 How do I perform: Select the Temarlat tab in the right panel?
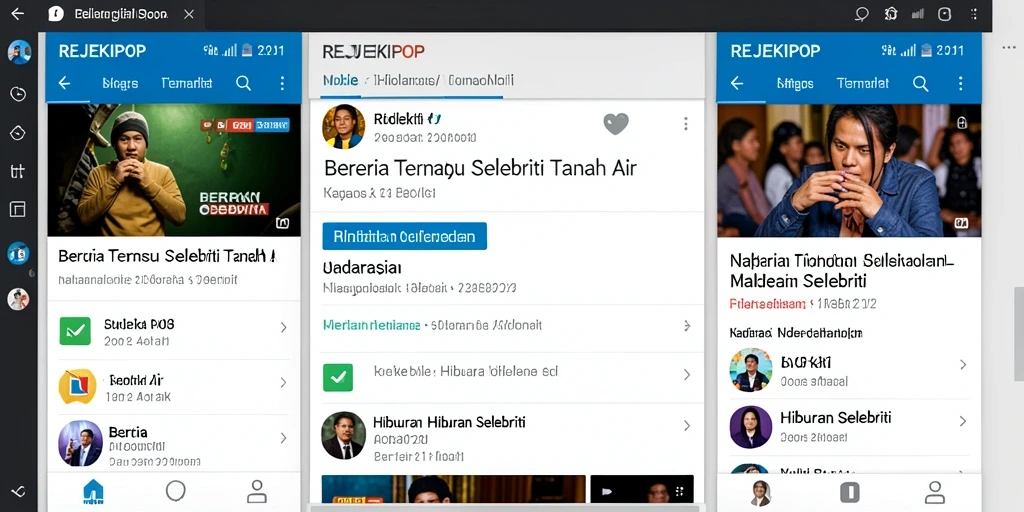[863, 84]
